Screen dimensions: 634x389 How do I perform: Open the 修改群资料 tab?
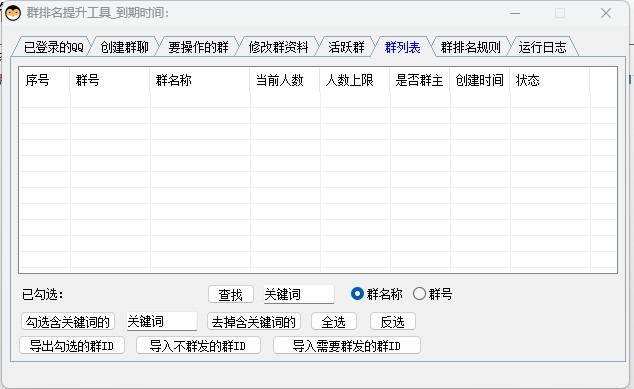(278, 47)
